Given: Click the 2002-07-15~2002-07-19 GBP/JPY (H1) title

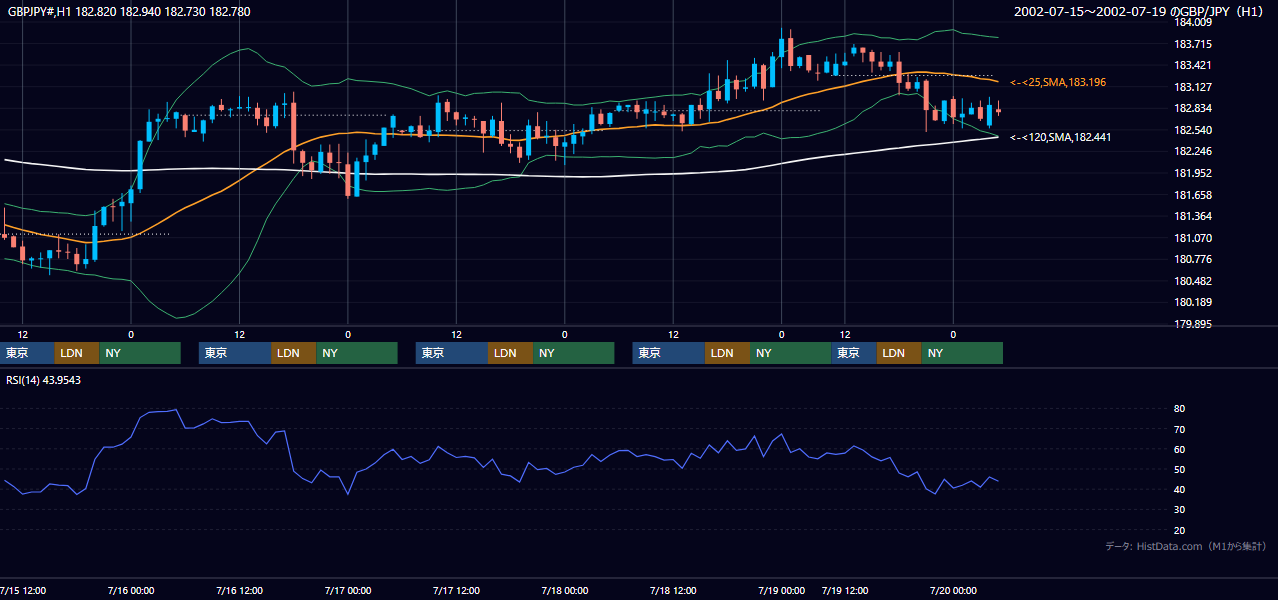Looking at the screenshot, I should pyautogui.click(x=1140, y=11).
